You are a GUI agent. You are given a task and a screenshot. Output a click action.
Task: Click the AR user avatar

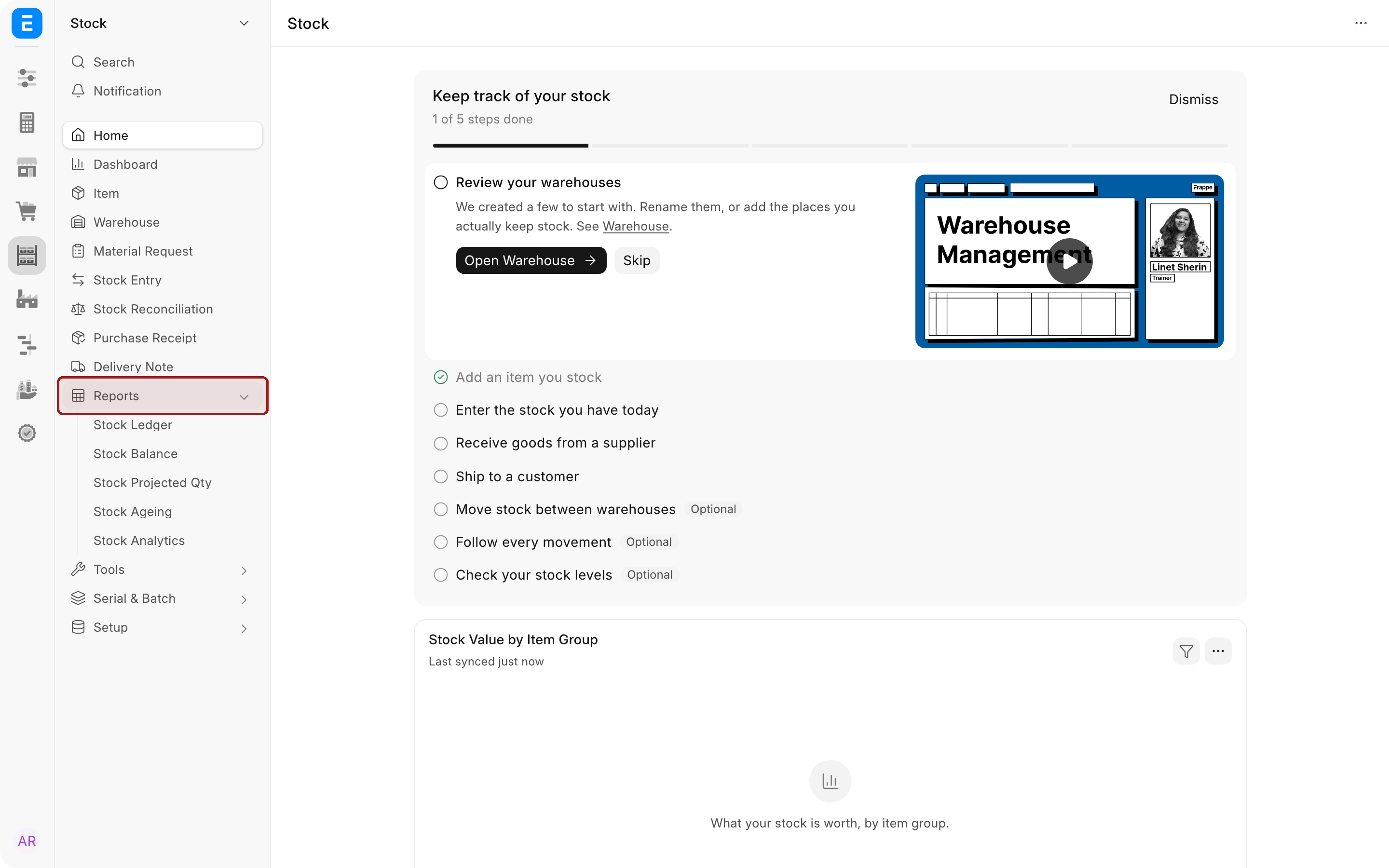coord(27,841)
